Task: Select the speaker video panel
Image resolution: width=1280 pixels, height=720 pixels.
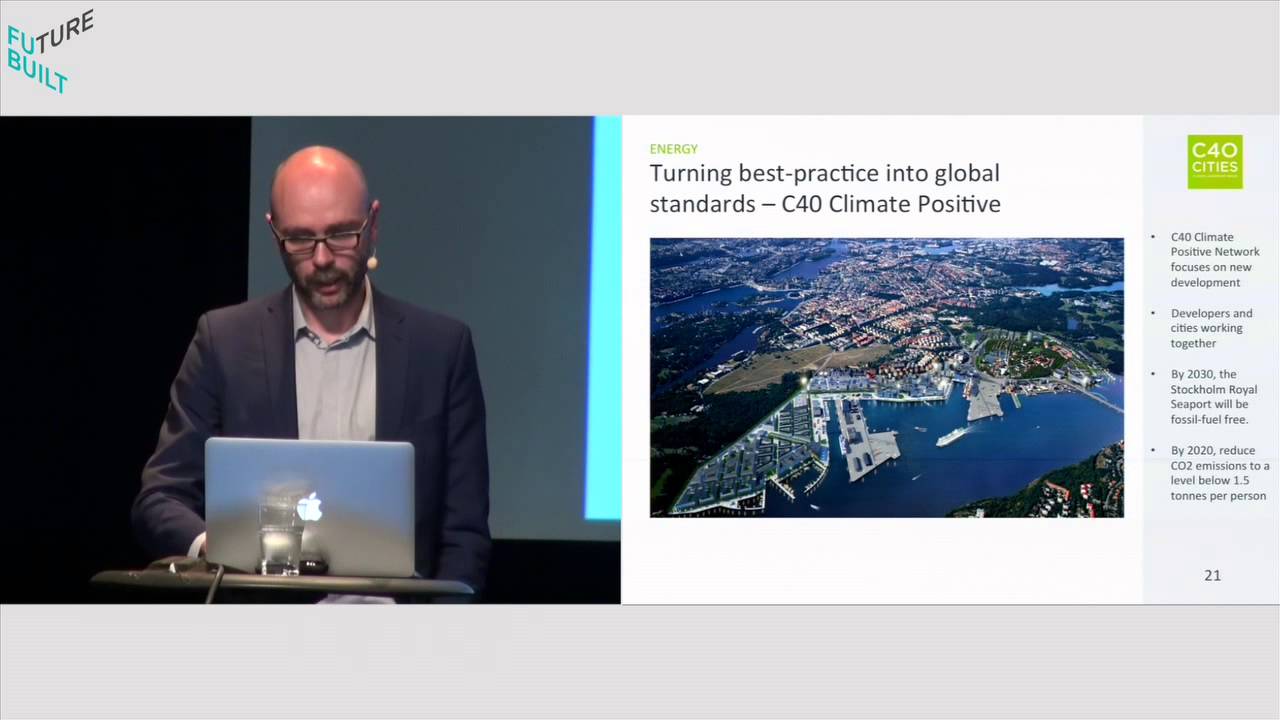Action: click(x=310, y=360)
